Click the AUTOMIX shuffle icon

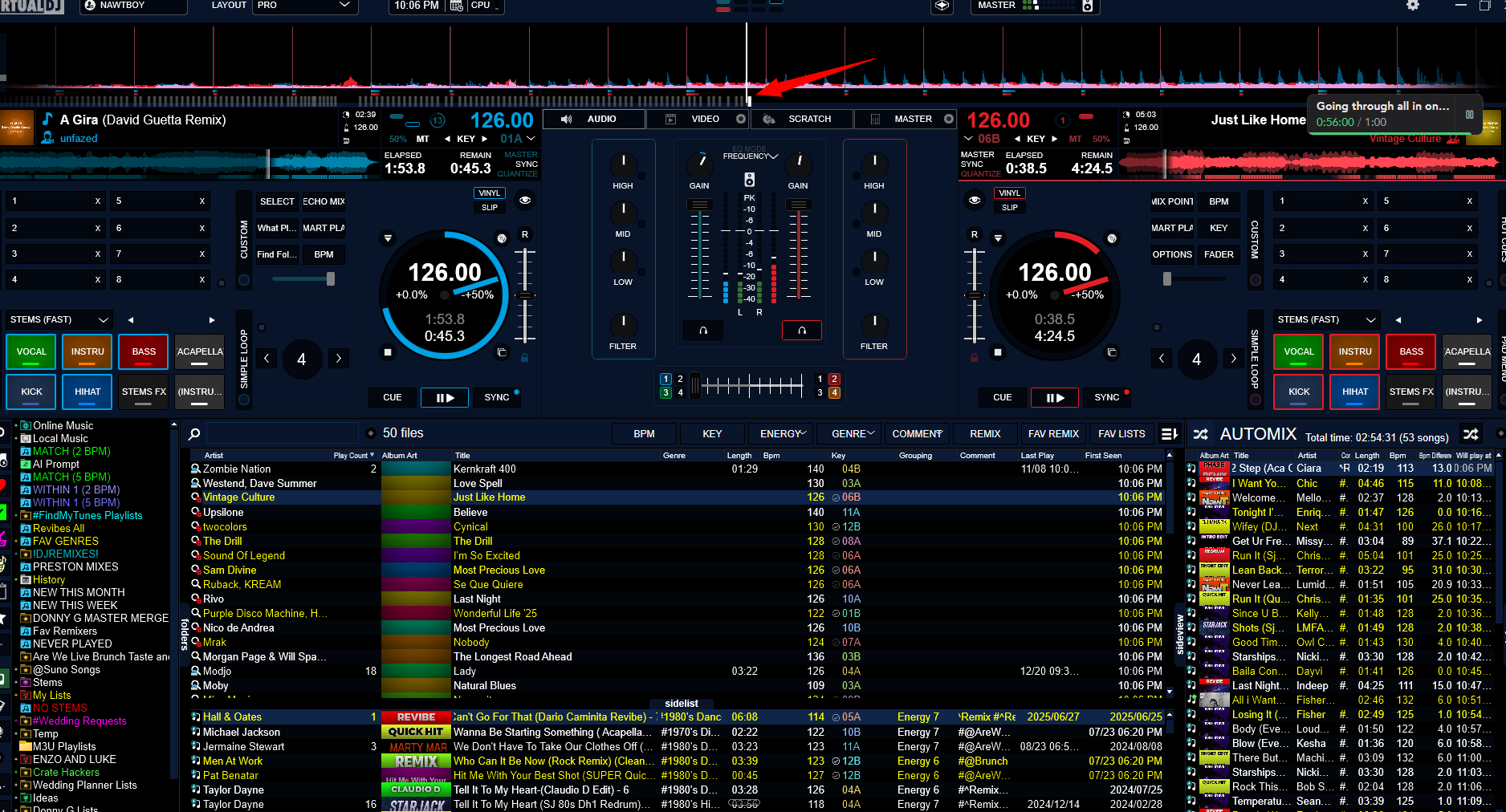coord(1470,434)
